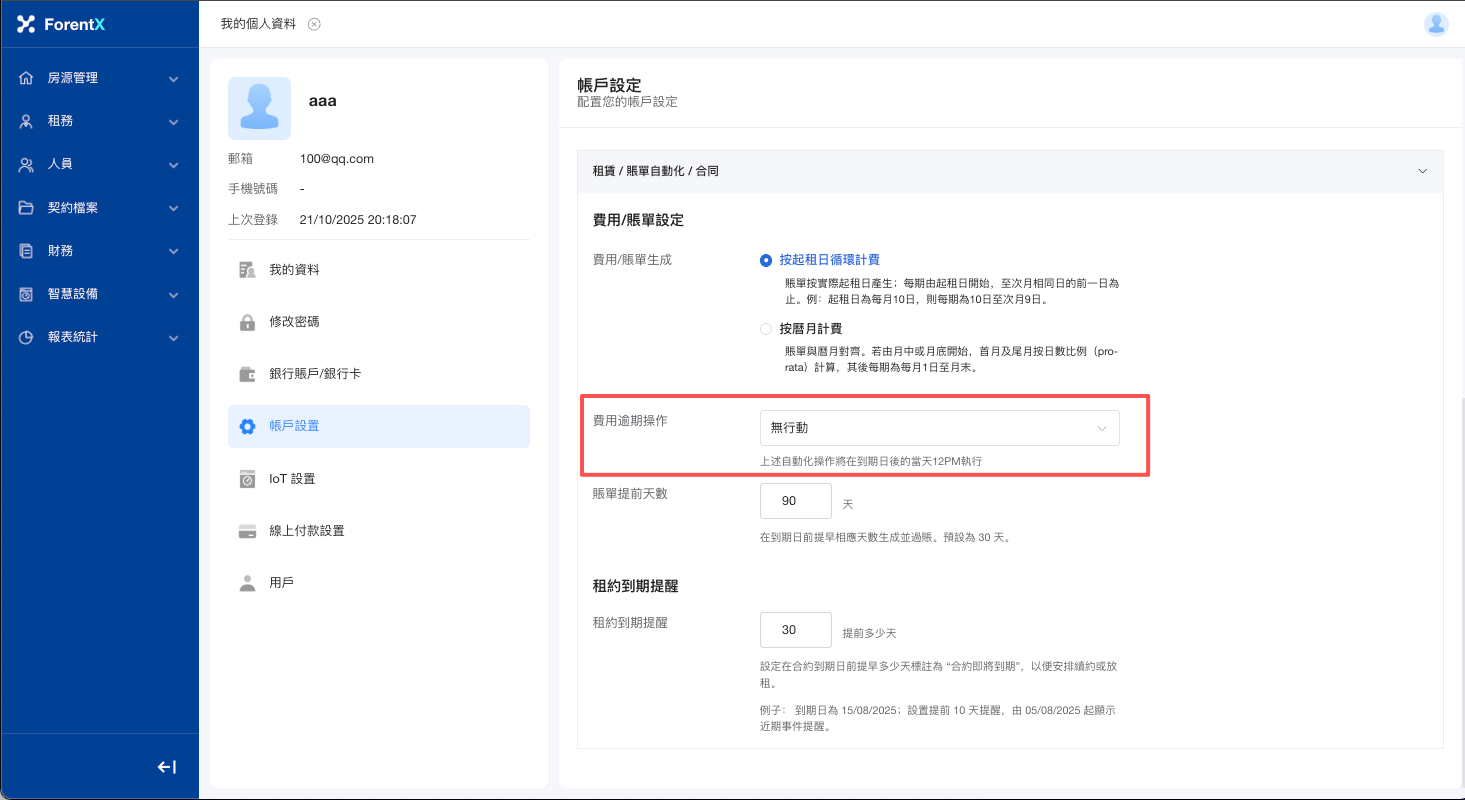Collapse the 租賃 / 賬單自動化 / 合同 section
The image size is (1465, 800).
coord(1422,171)
